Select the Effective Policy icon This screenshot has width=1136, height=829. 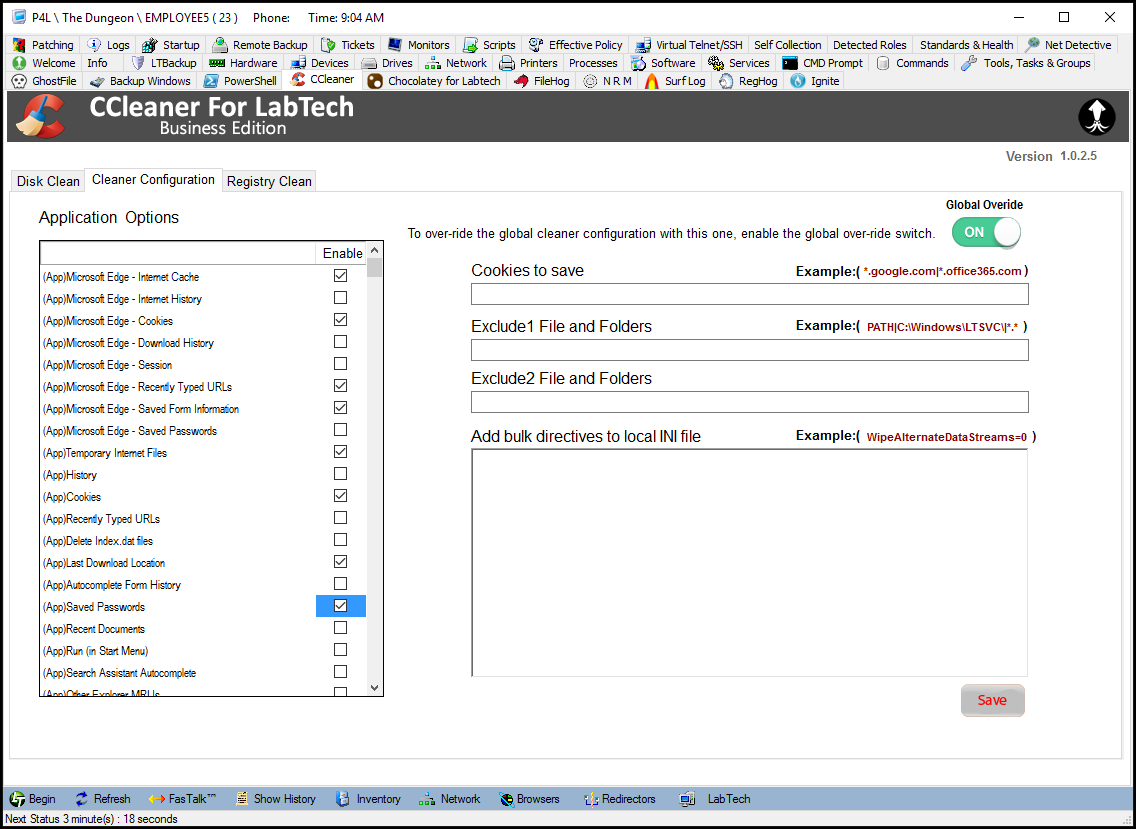pos(536,45)
